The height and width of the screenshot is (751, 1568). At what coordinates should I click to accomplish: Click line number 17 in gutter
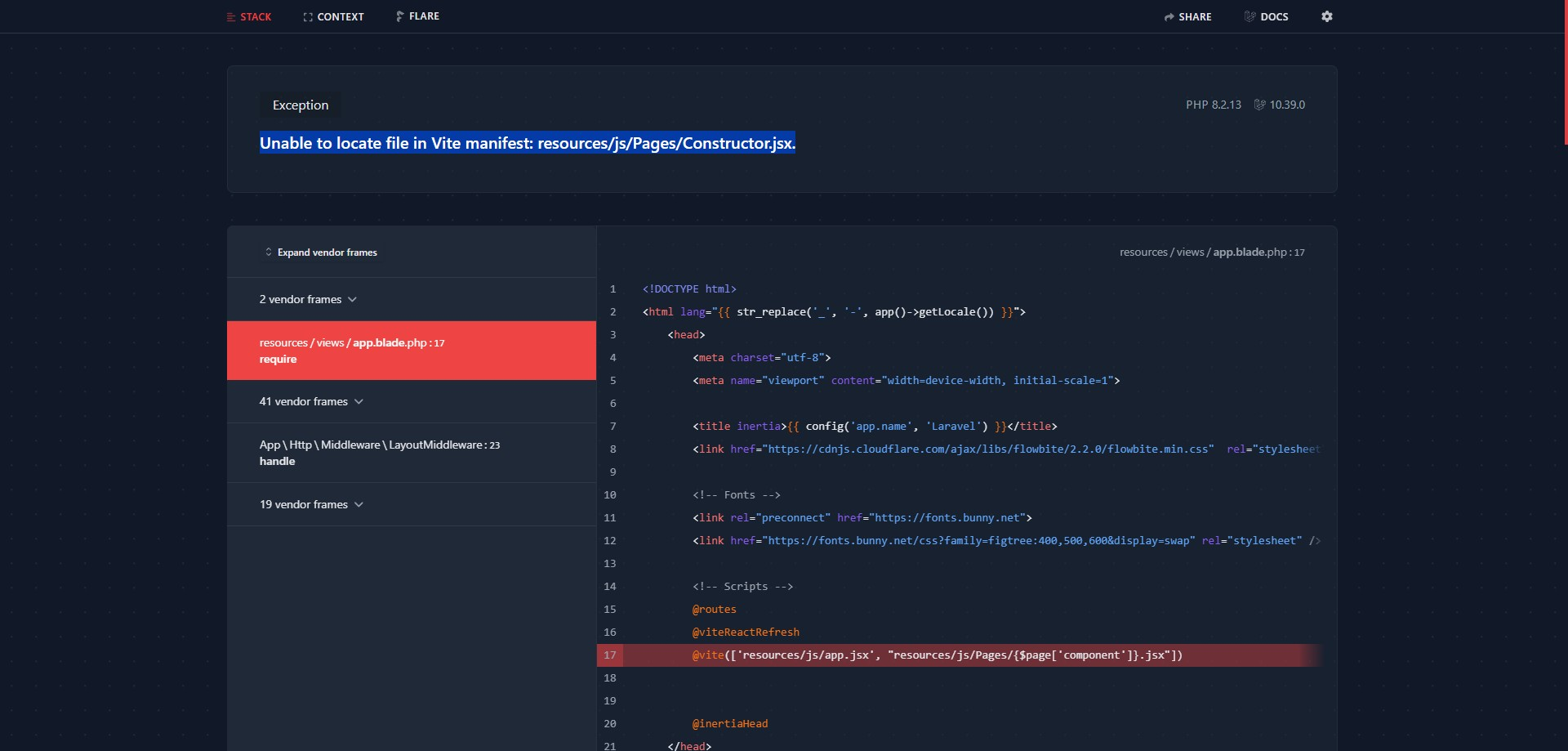610,655
